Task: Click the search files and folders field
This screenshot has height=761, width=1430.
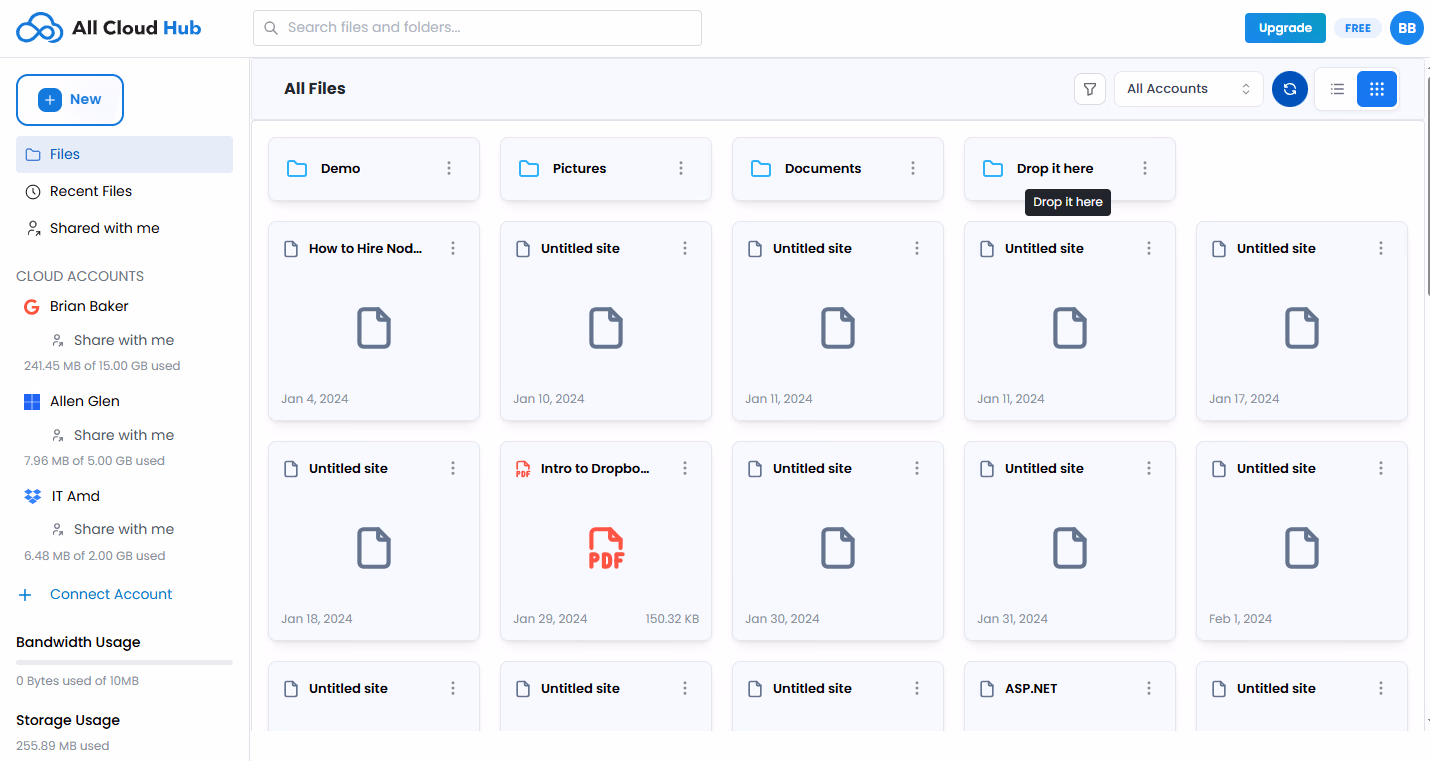Action: pos(477,28)
